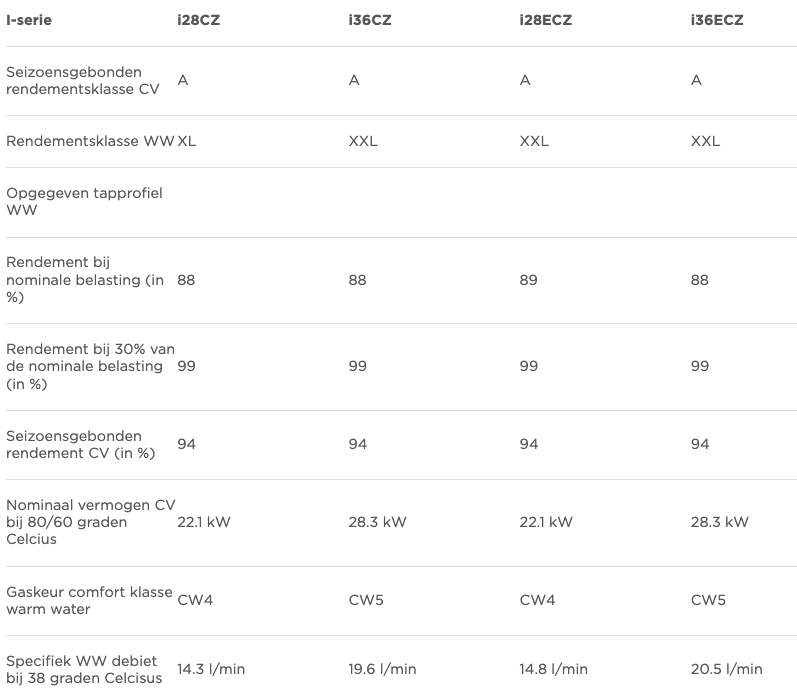Image resolution: width=797 pixels, height=696 pixels.
Task: Click the 20.5 l/min value
Action: [726, 669]
